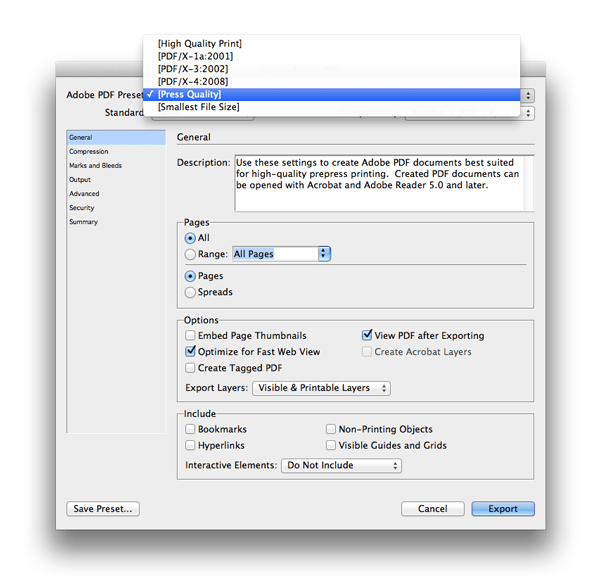
Task: Choose the [High Quality Print] preset
Action: pyautogui.click(x=331, y=44)
